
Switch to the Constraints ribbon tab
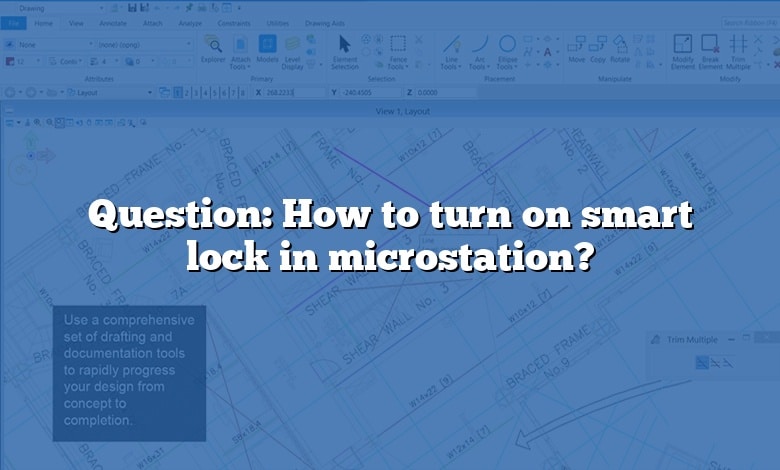click(234, 23)
